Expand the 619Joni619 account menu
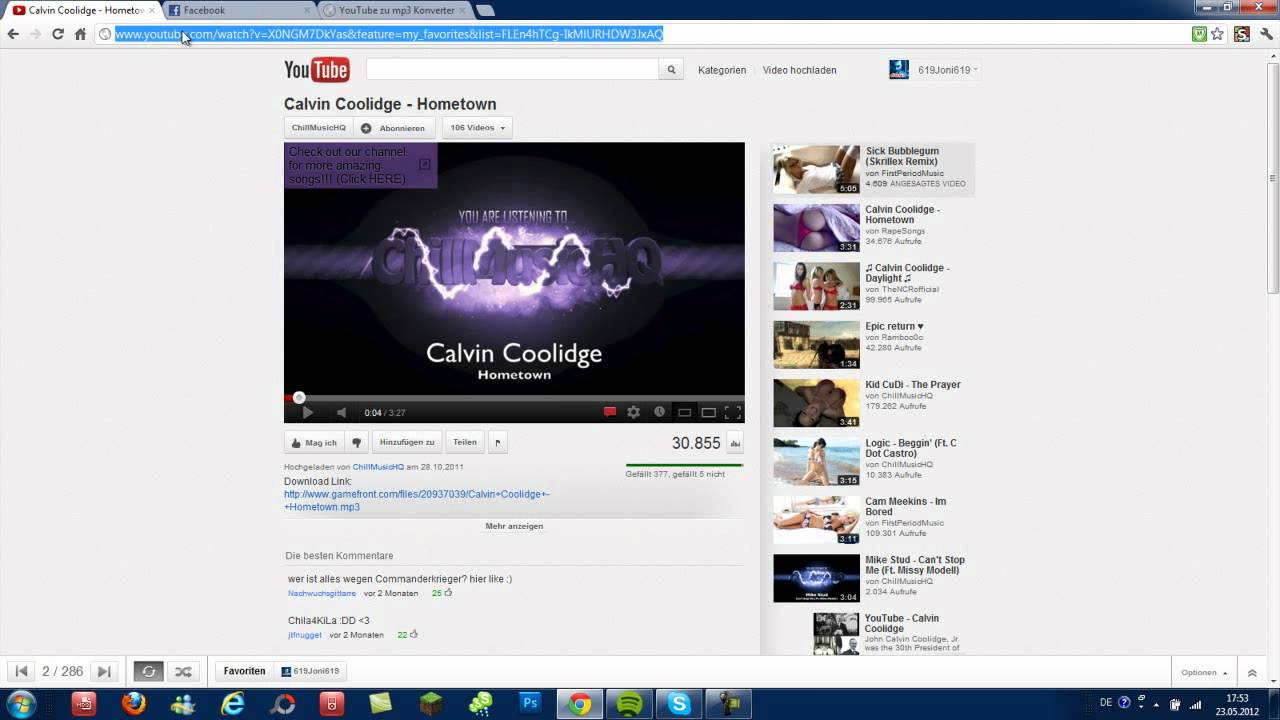This screenshot has width=1280, height=720. (x=947, y=70)
